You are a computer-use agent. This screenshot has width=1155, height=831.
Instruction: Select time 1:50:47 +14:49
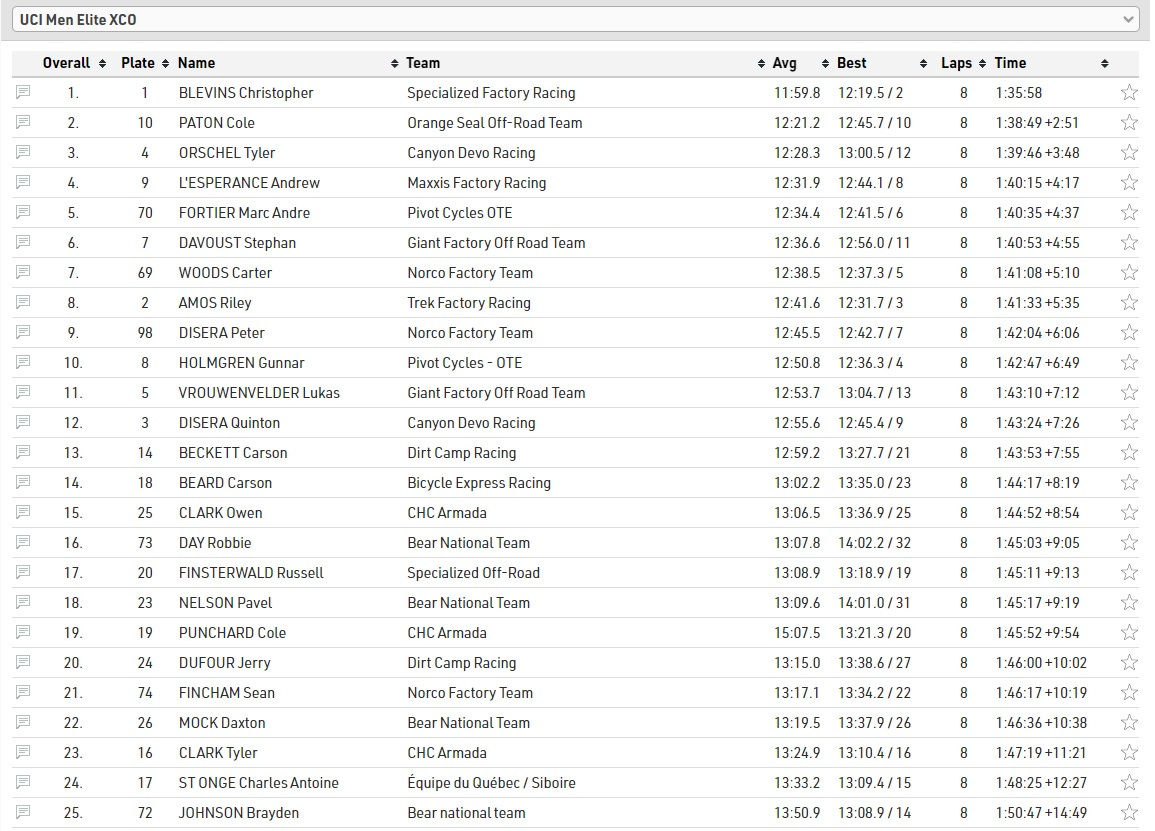pos(1041,813)
